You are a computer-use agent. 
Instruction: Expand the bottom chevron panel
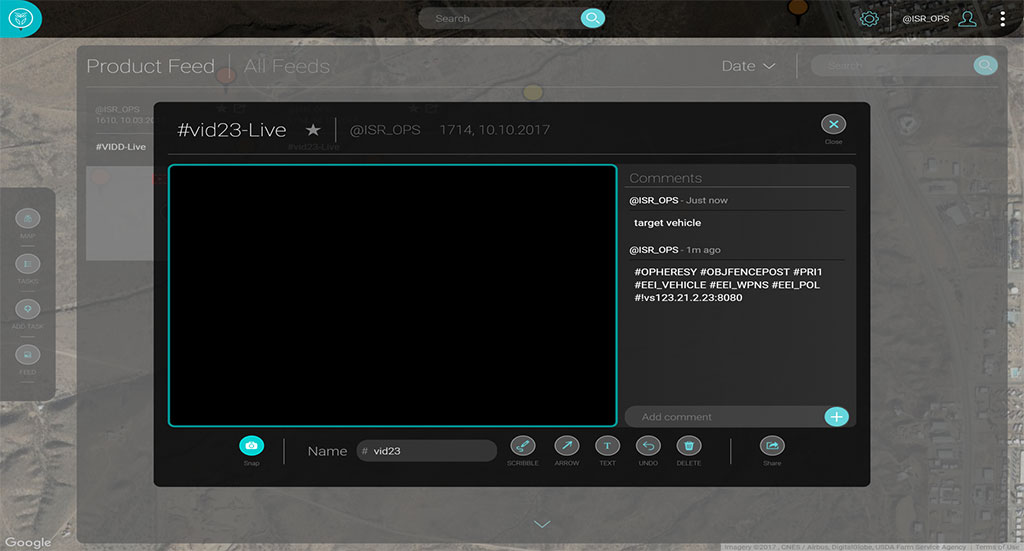(x=542, y=524)
